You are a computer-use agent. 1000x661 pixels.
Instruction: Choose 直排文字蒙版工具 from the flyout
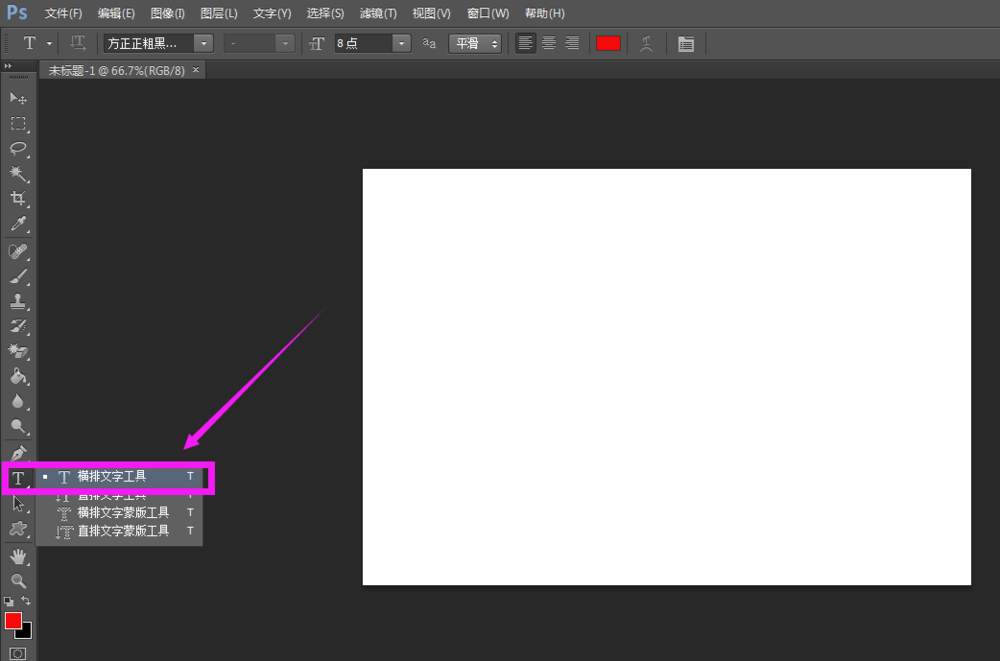123,531
